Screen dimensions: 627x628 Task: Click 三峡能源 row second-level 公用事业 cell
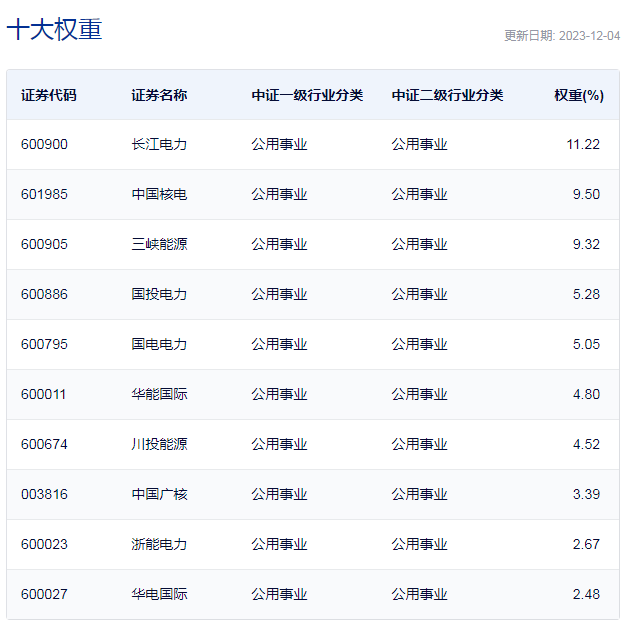(x=420, y=244)
